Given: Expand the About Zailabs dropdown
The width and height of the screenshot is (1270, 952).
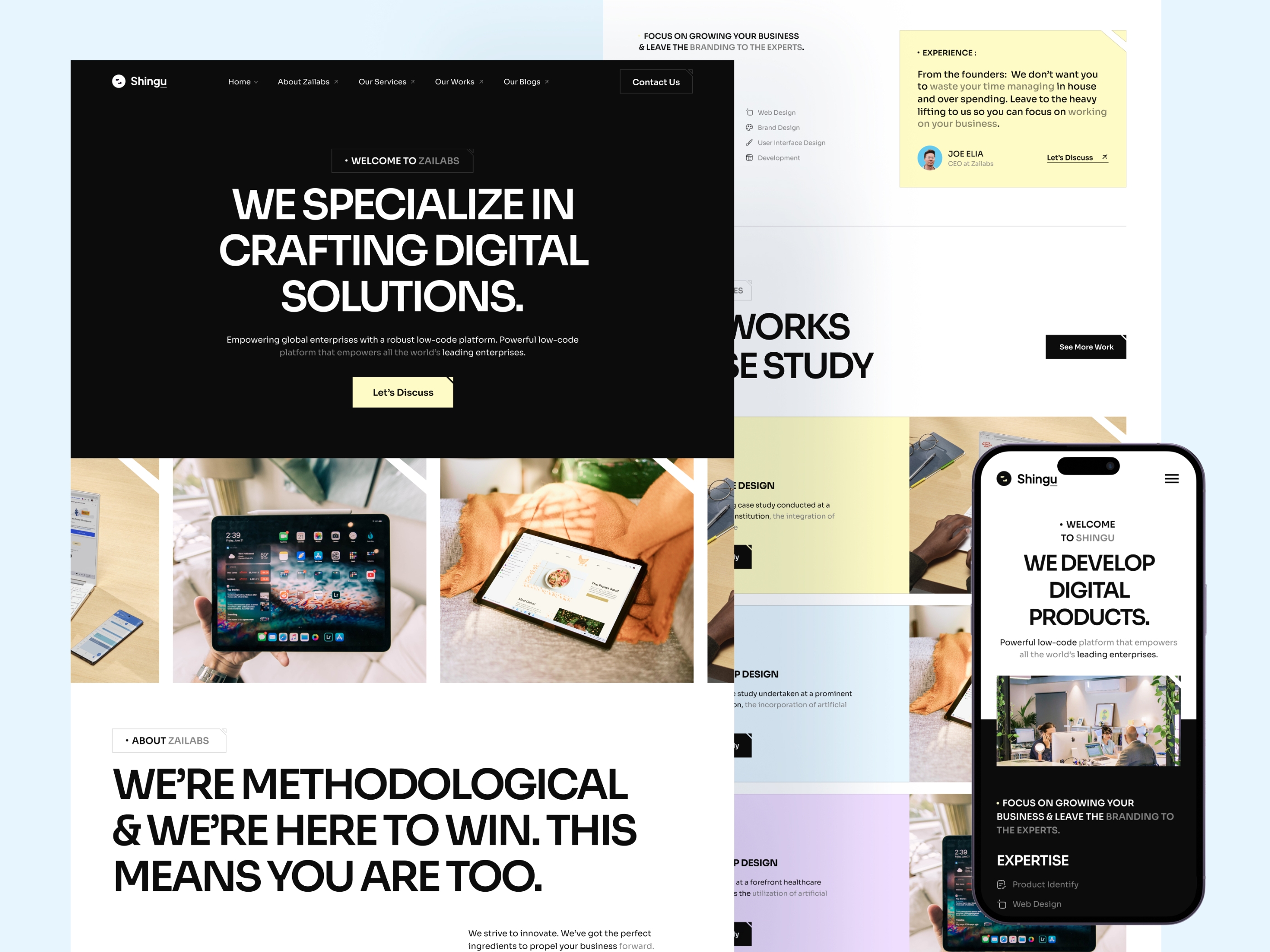Looking at the screenshot, I should point(303,82).
